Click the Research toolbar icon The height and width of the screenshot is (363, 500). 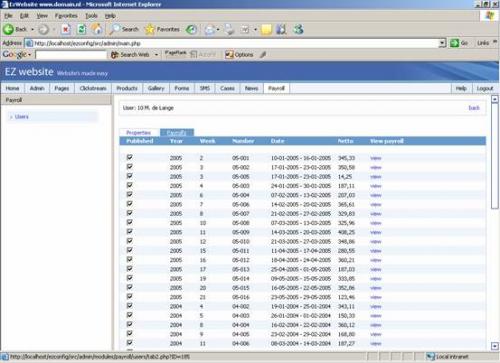click(x=282, y=29)
